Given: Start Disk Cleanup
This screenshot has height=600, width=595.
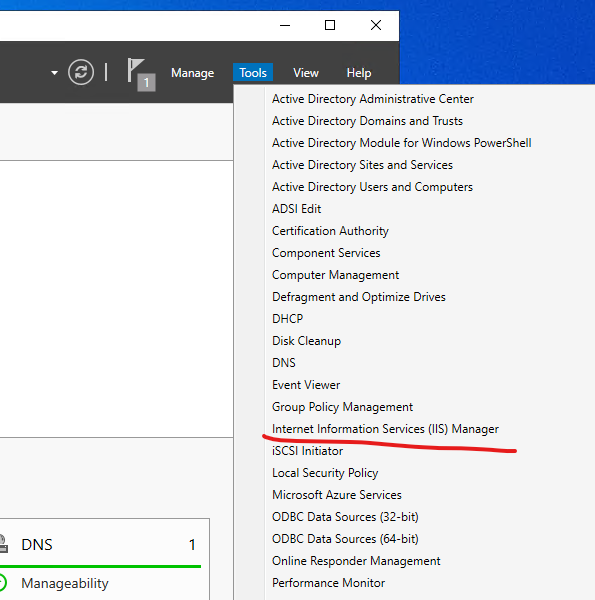Looking at the screenshot, I should tap(306, 341).
